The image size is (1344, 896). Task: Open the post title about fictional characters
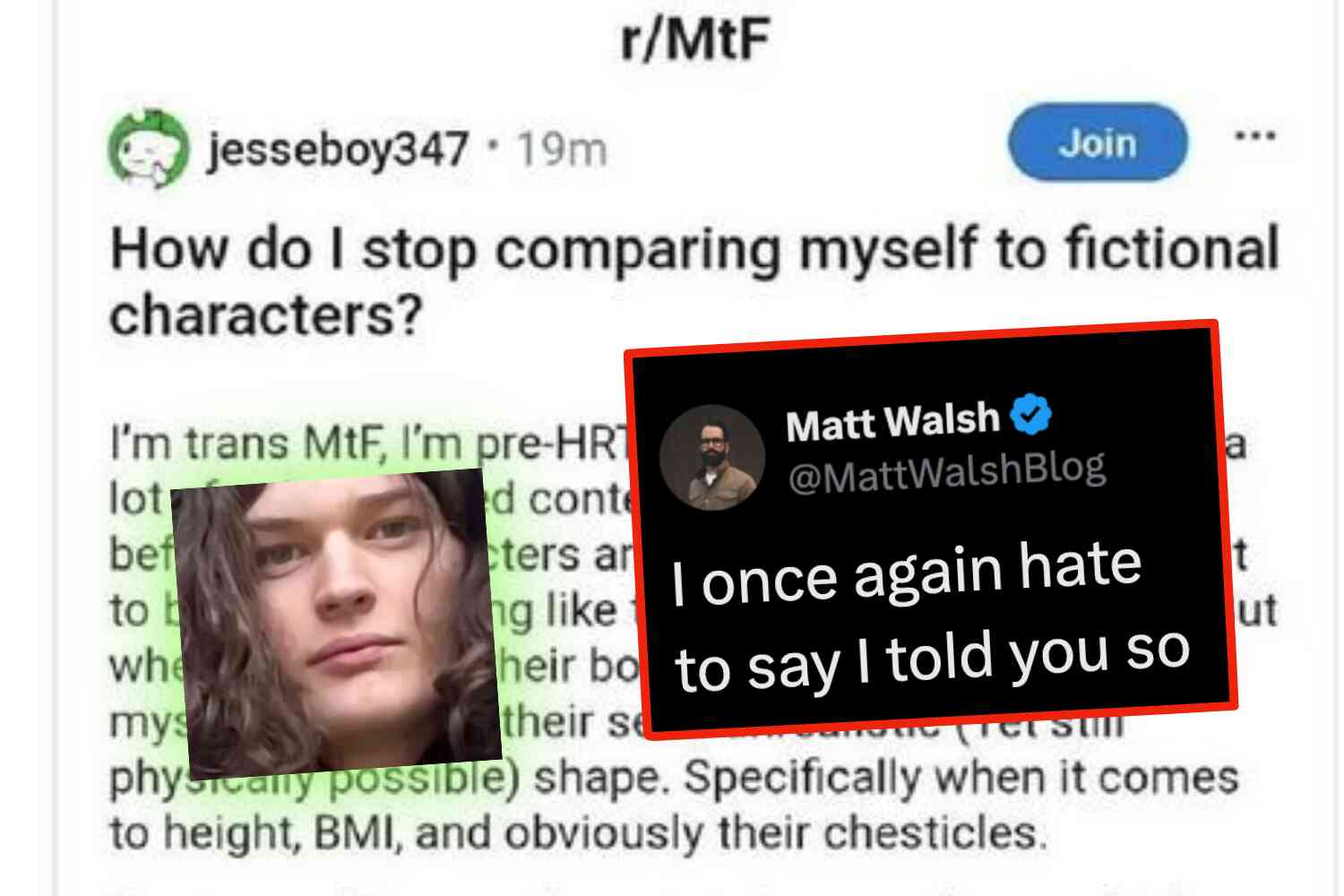pyautogui.click(x=694, y=281)
